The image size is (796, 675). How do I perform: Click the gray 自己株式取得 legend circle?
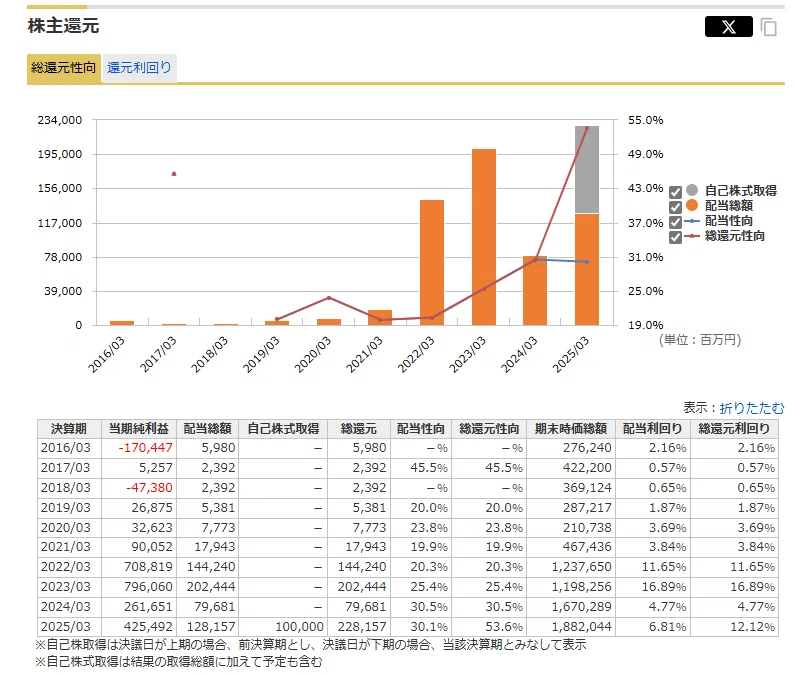click(x=692, y=190)
